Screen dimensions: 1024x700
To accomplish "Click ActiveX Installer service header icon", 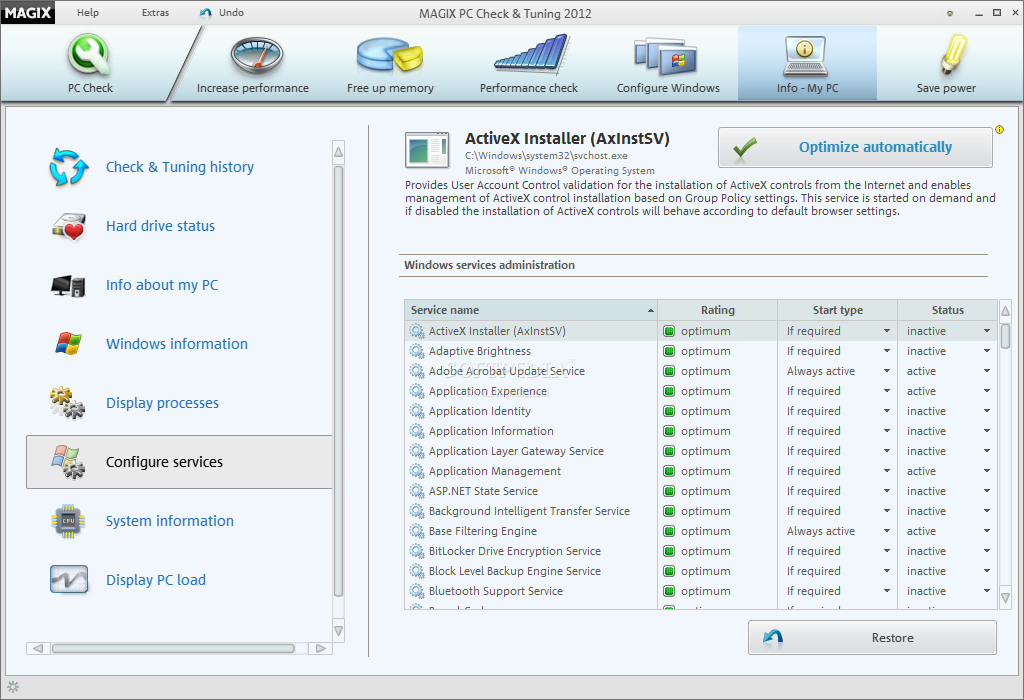I will click(x=427, y=150).
